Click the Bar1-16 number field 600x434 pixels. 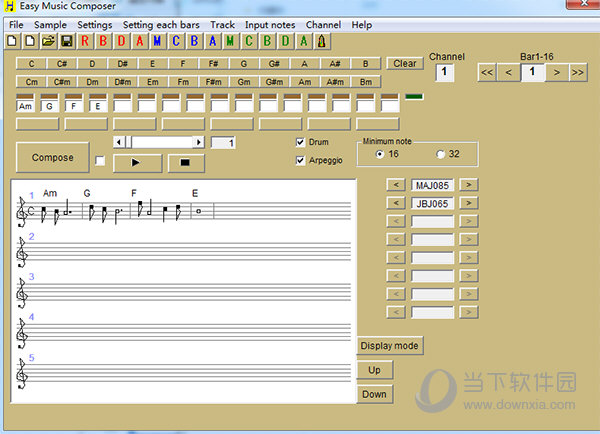pyautogui.click(x=532, y=72)
